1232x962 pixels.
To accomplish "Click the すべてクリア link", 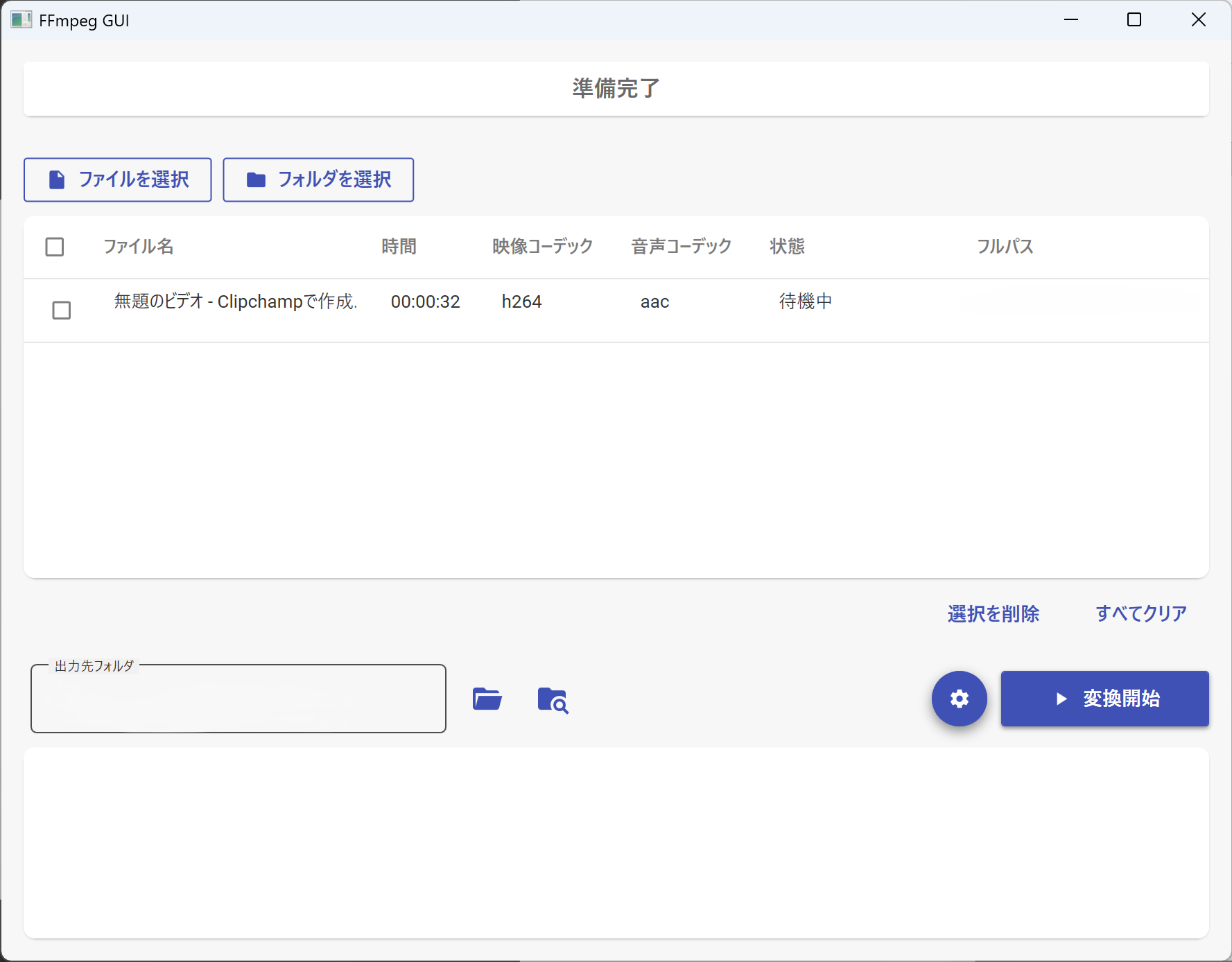I will tap(1140, 613).
